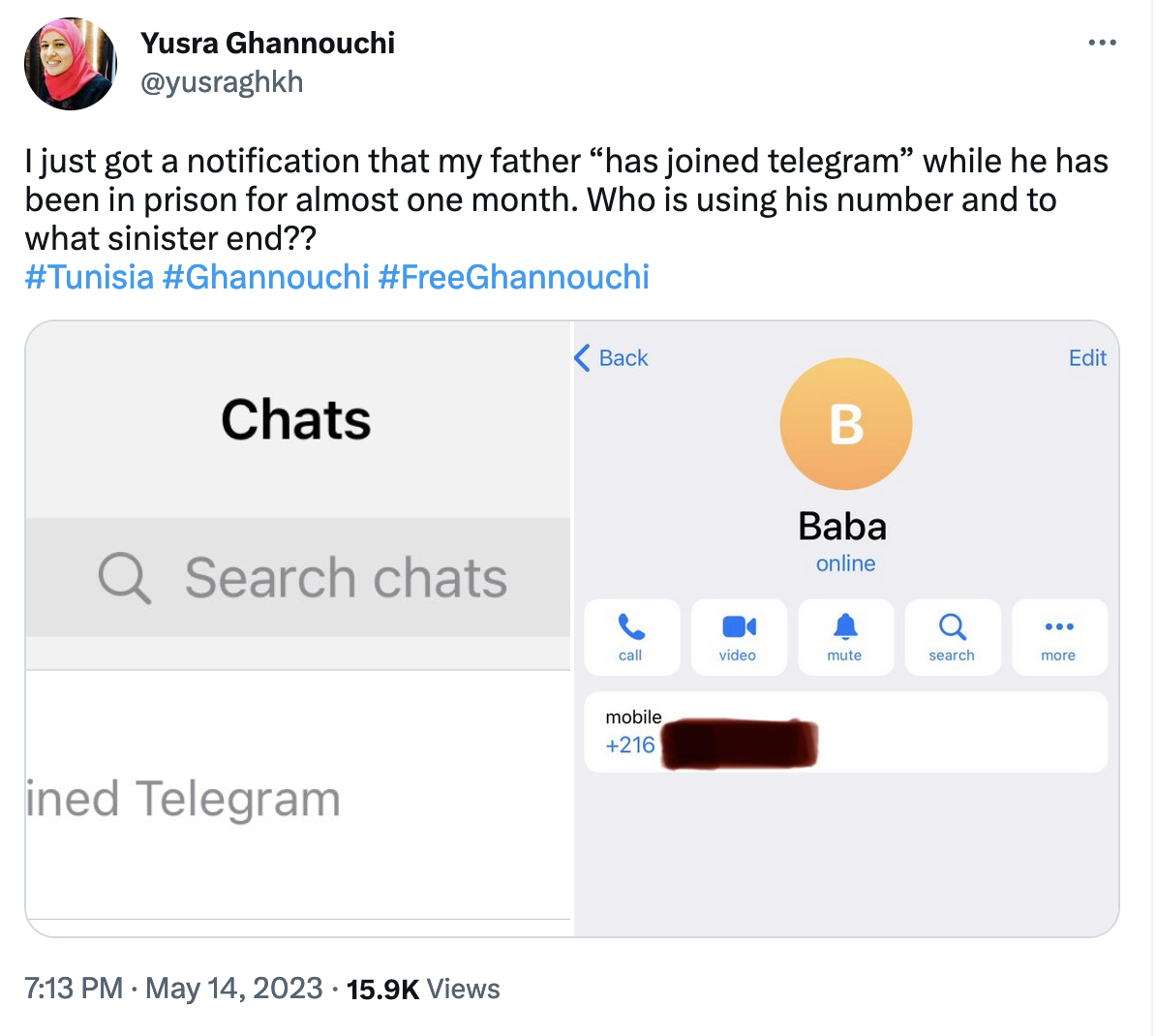This screenshot has width=1156, height=1036.
Task: Tap the Edit button in profile
Action: coord(1087,358)
